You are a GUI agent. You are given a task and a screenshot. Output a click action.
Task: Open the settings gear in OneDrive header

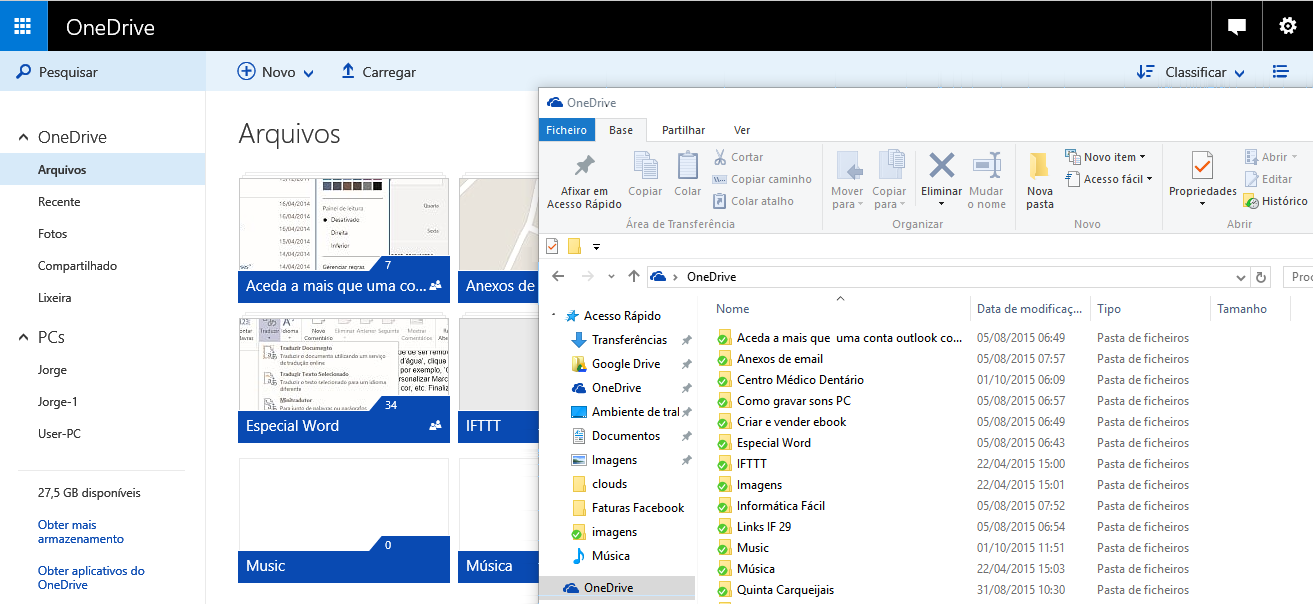[x=1288, y=27]
